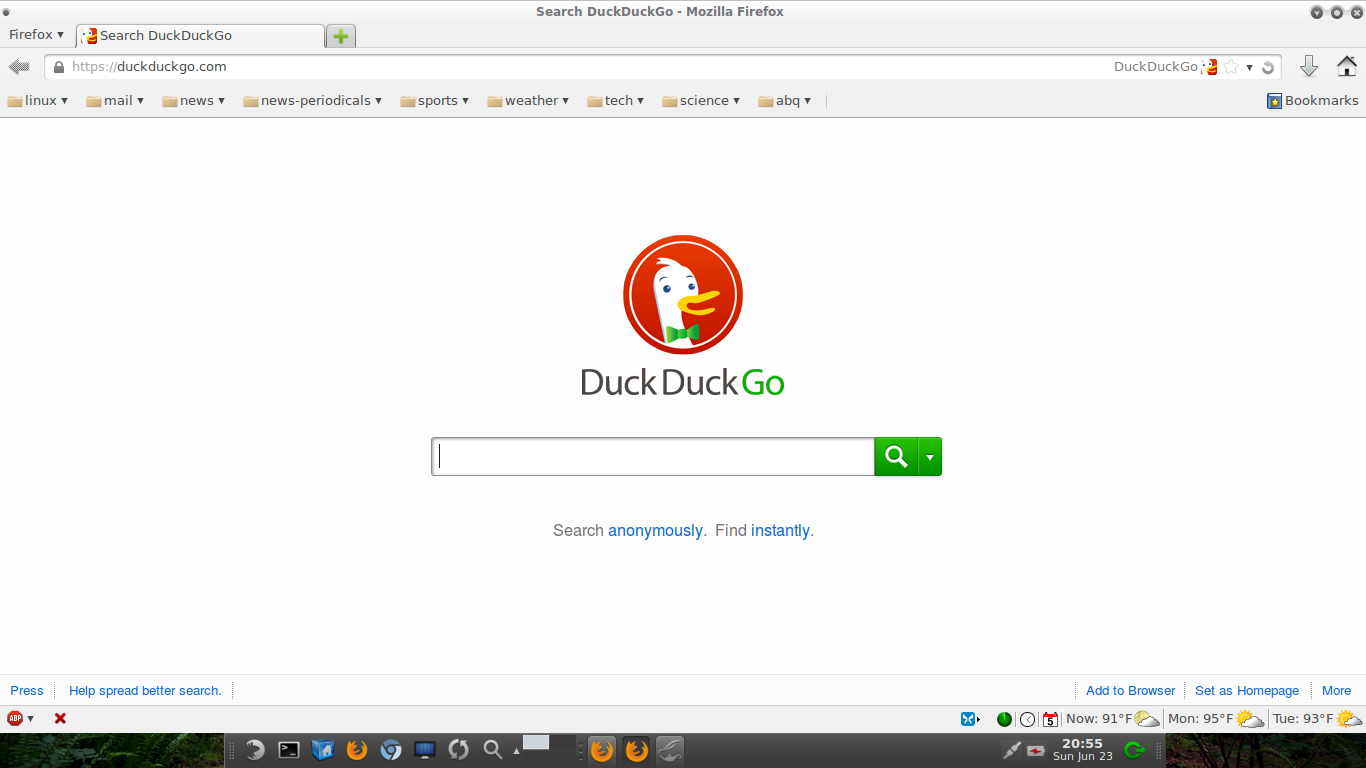Screen dimensions: 1366x768
Task: Open the More link in footer
Action: (x=1336, y=691)
